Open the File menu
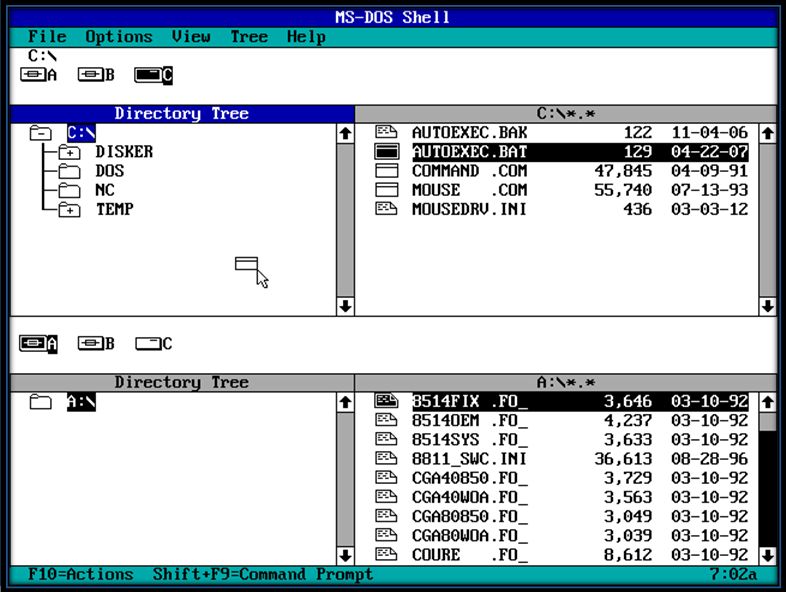This screenshot has width=786, height=592. 47,37
